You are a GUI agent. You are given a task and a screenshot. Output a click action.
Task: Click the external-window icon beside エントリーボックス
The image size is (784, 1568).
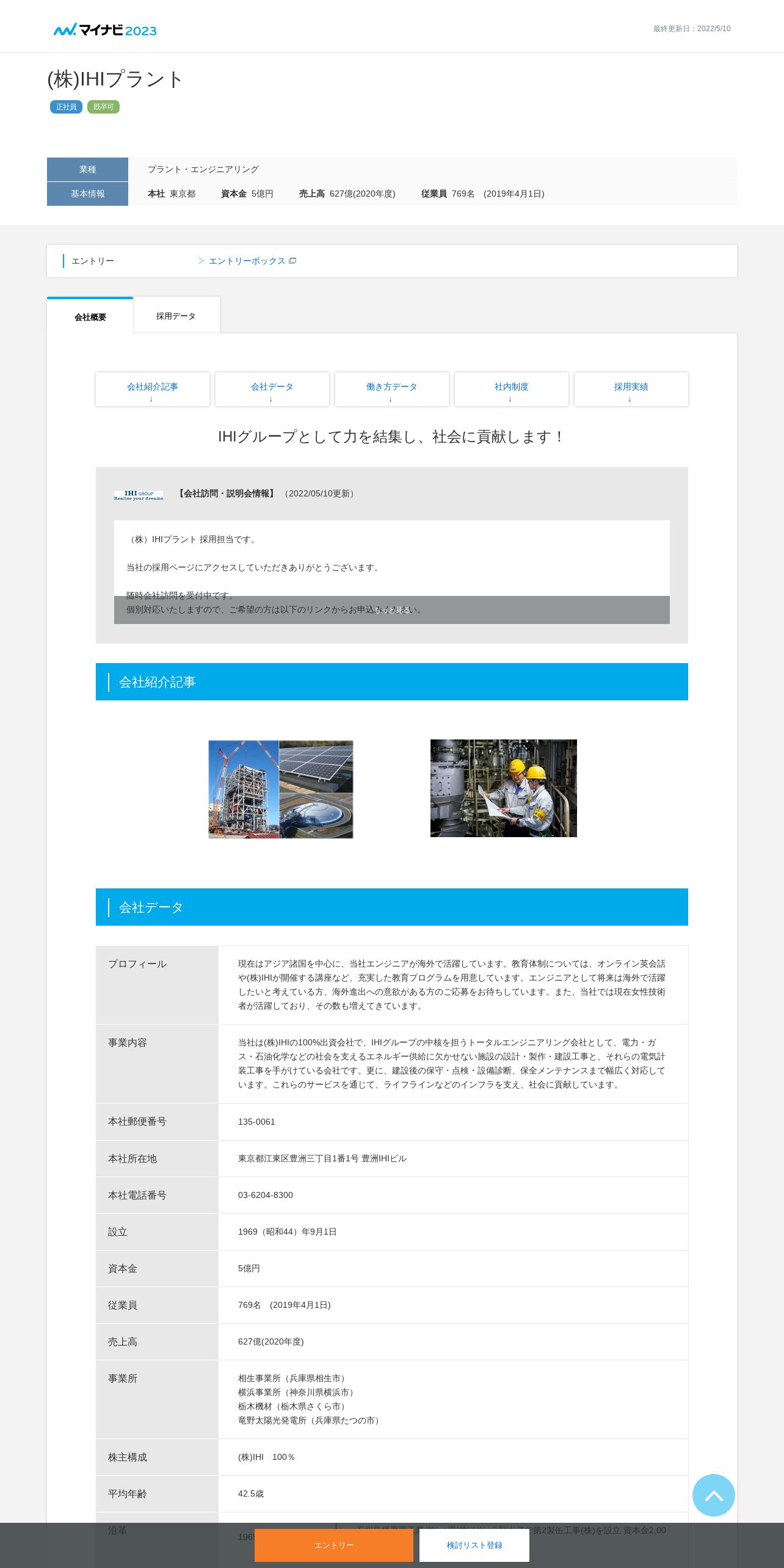point(292,261)
